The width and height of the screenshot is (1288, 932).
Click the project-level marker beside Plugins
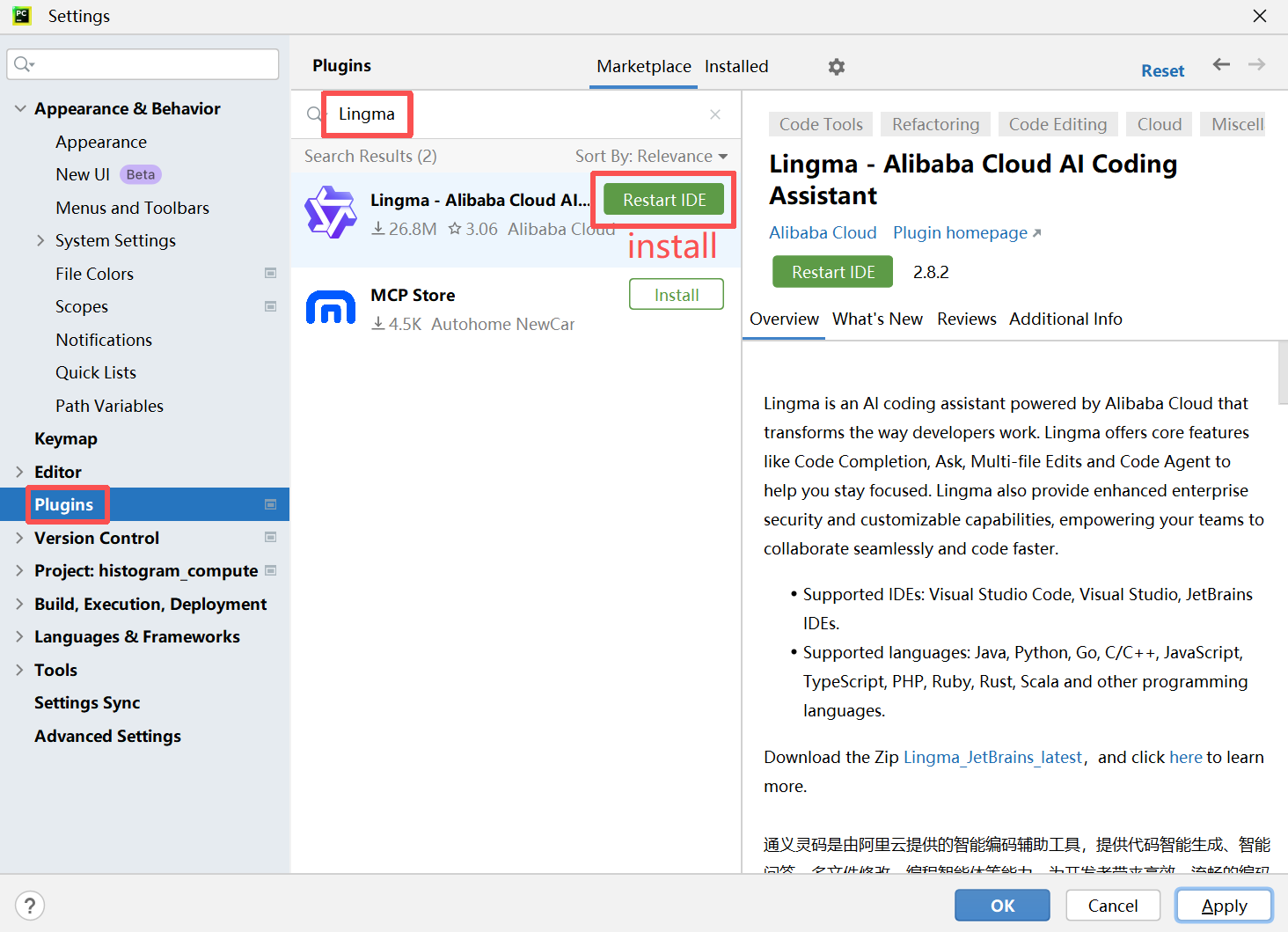pyautogui.click(x=271, y=504)
